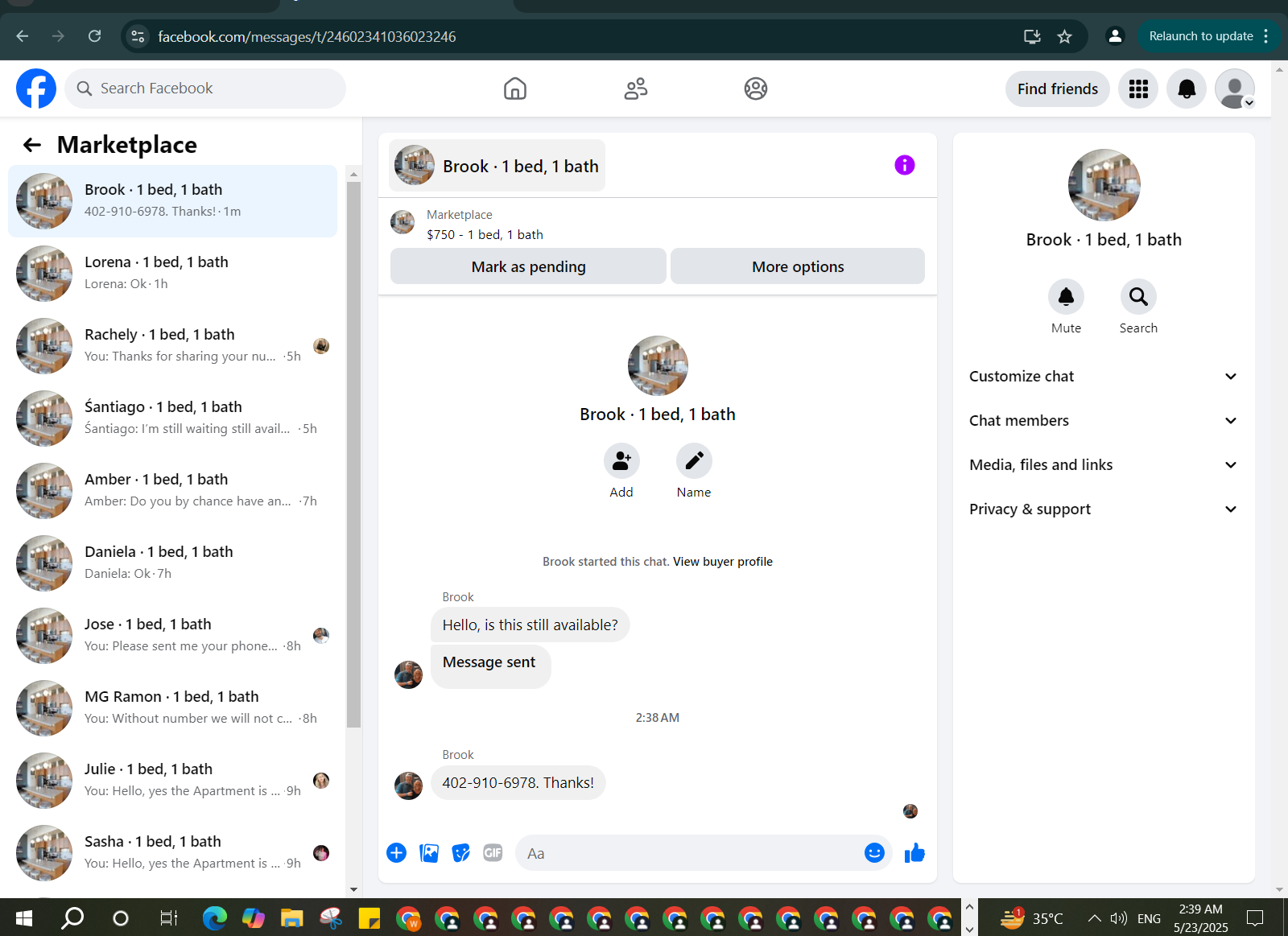Open the View buyer profile link
The width and height of the screenshot is (1288, 936).
723,562
